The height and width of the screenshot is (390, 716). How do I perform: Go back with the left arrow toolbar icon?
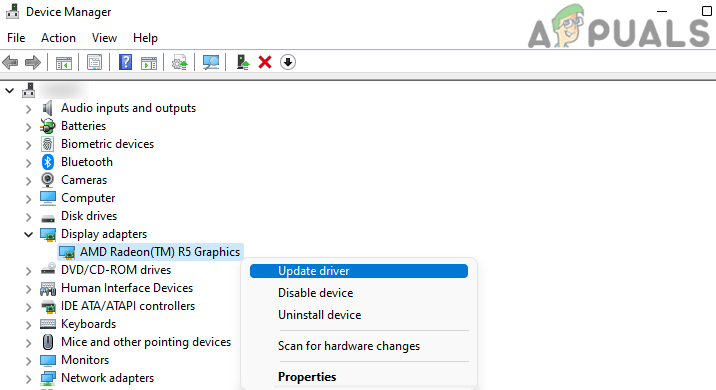point(10,62)
